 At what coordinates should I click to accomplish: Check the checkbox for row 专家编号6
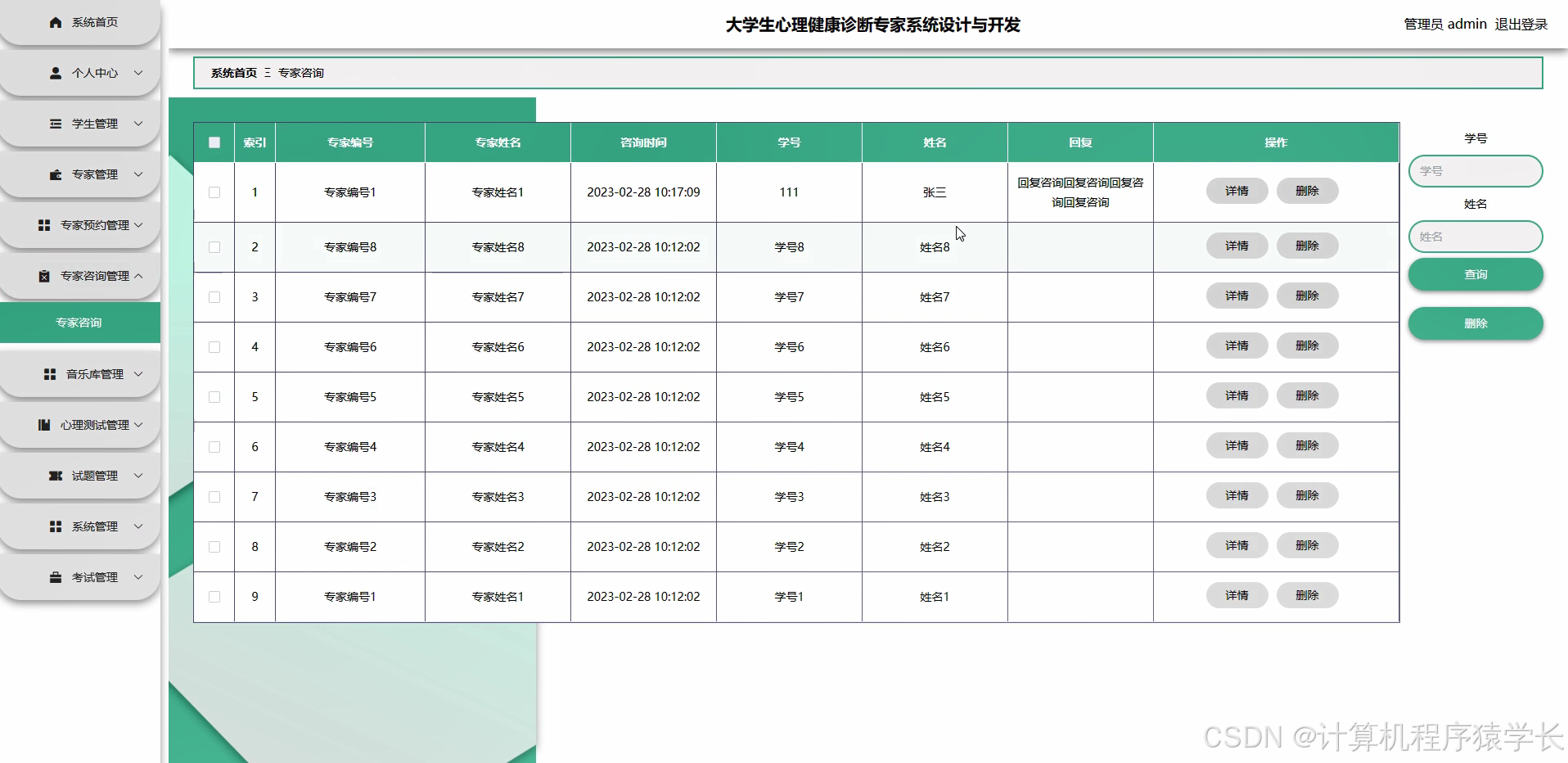coord(214,347)
